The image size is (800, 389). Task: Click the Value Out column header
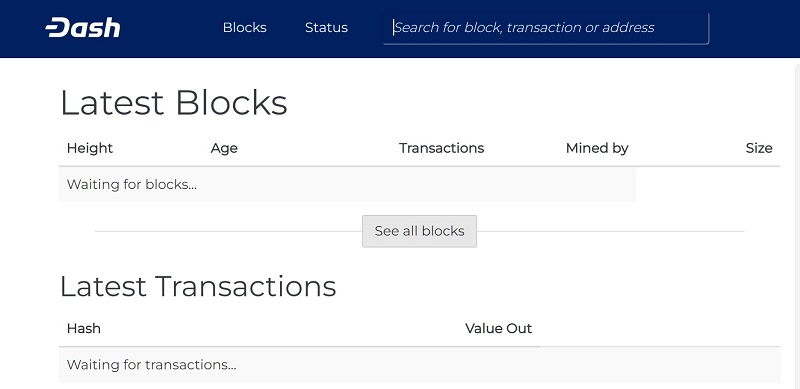pyautogui.click(x=498, y=328)
